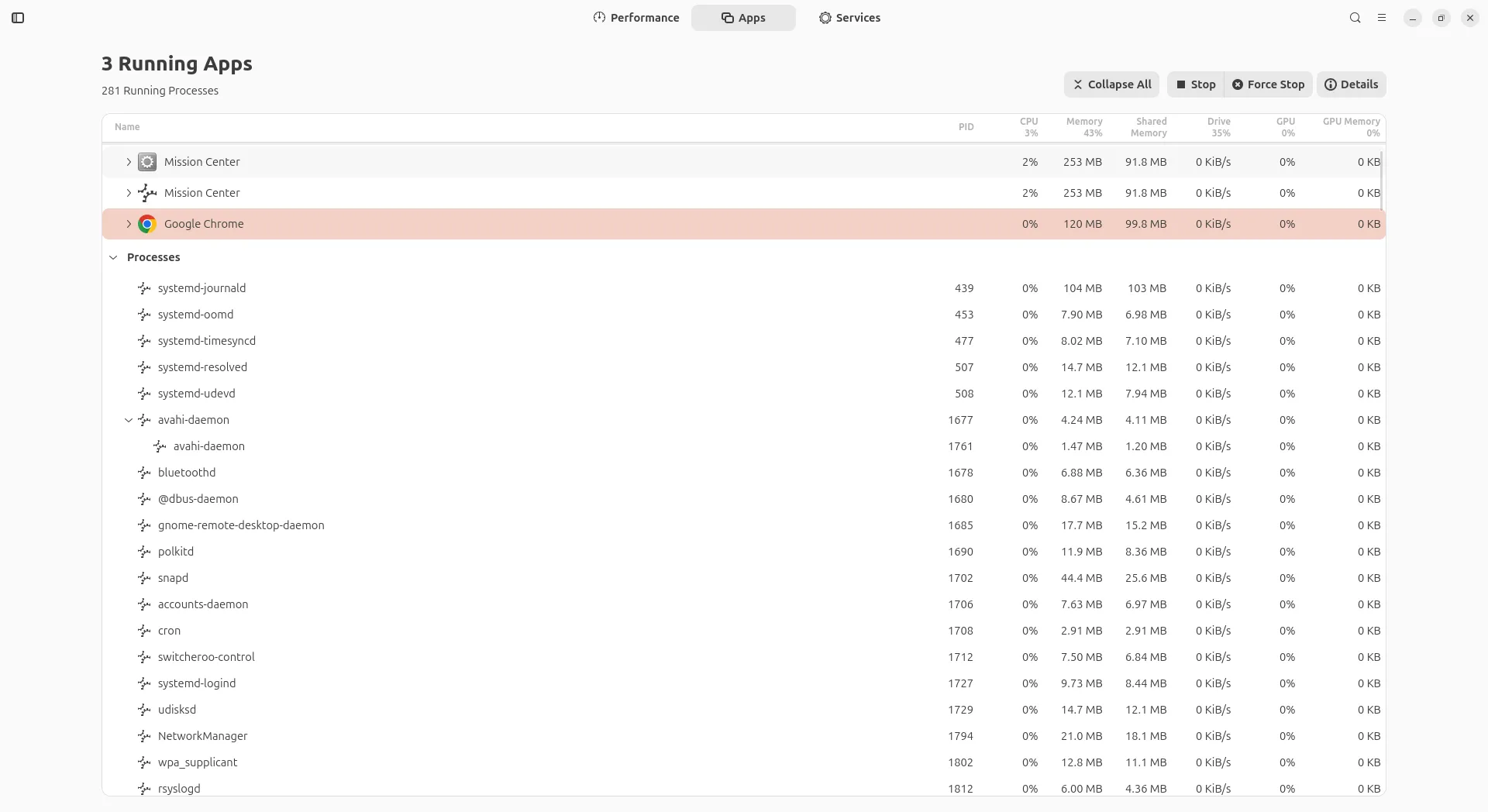Click the process icon beside @dbus-daemon
Screen dimensions: 1488x812
pos(144,499)
